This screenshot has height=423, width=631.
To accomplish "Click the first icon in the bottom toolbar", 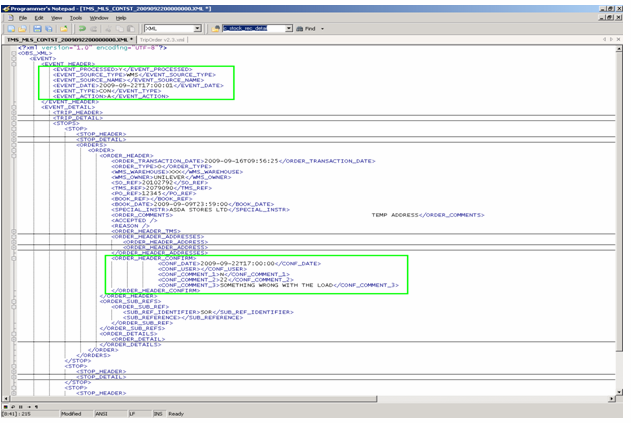I will [6, 406].
